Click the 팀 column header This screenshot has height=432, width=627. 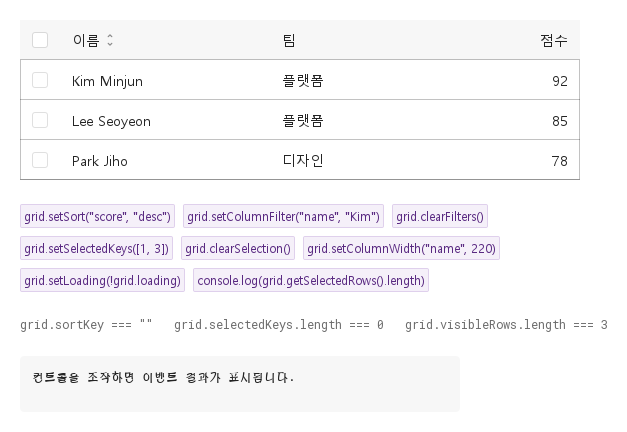point(289,40)
